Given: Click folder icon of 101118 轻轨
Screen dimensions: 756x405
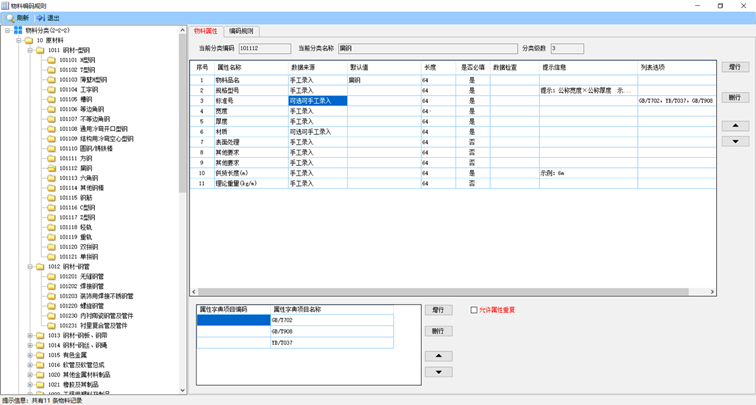Looking at the screenshot, I should [52, 227].
